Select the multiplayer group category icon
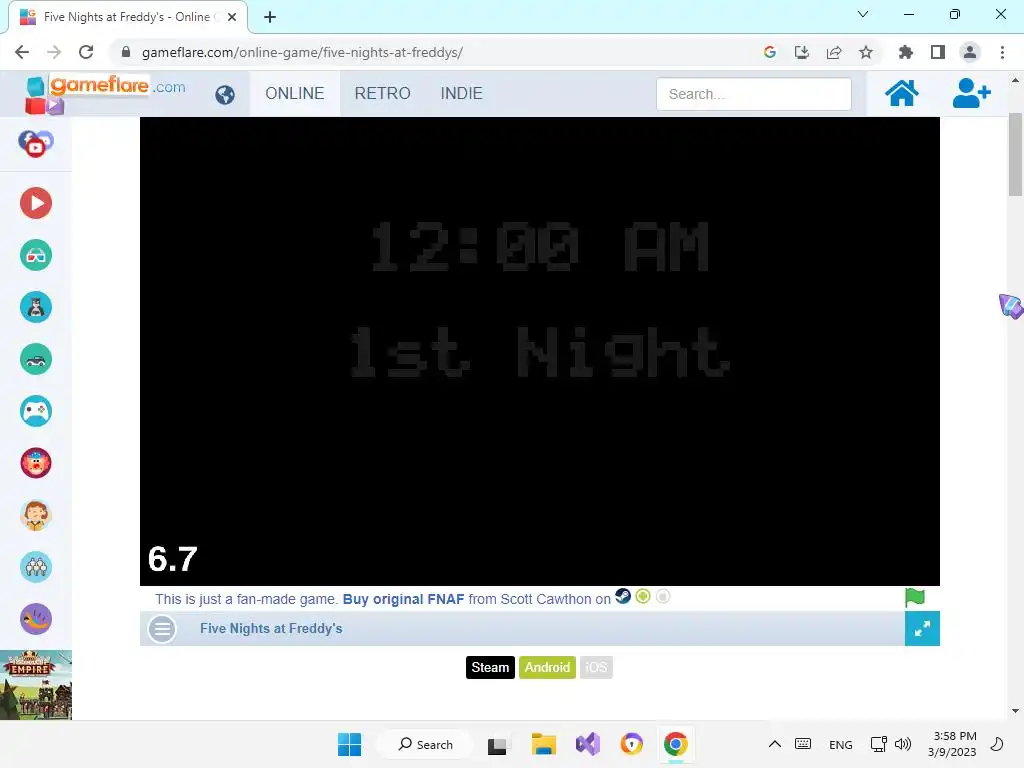Viewport: 1024px width, 768px height. [x=36, y=567]
